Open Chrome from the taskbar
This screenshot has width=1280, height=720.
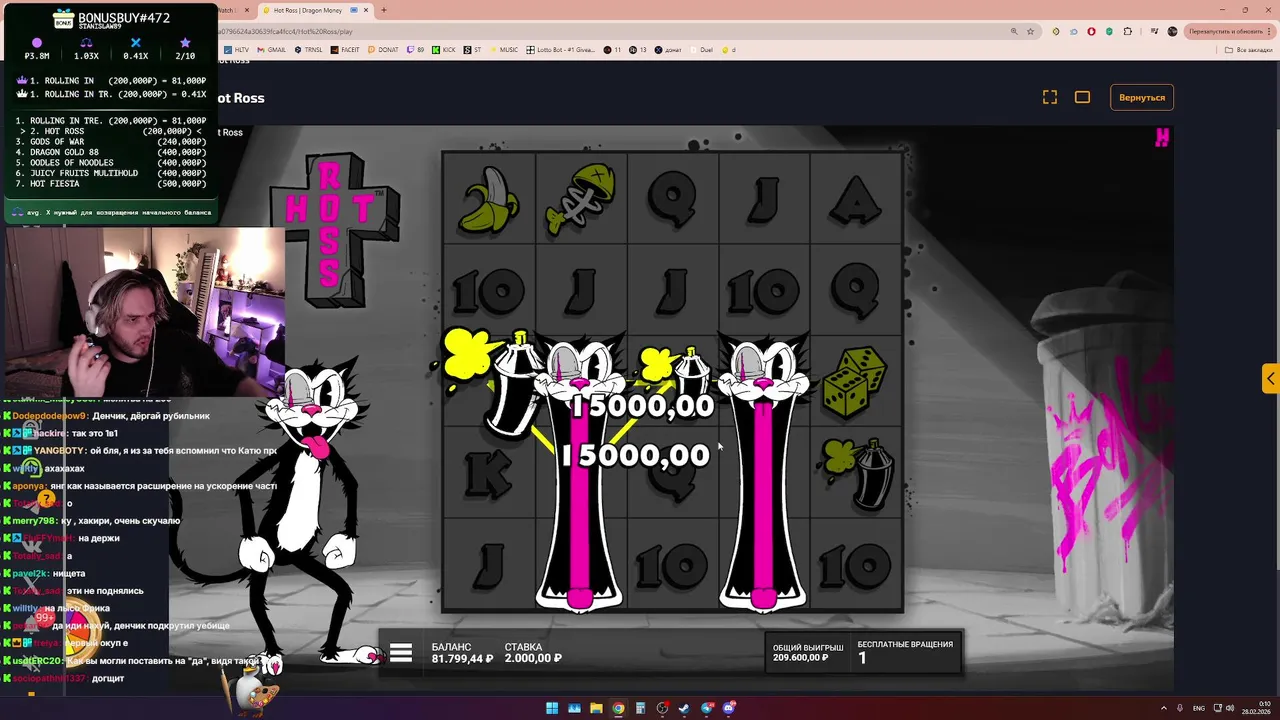[x=618, y=708]
